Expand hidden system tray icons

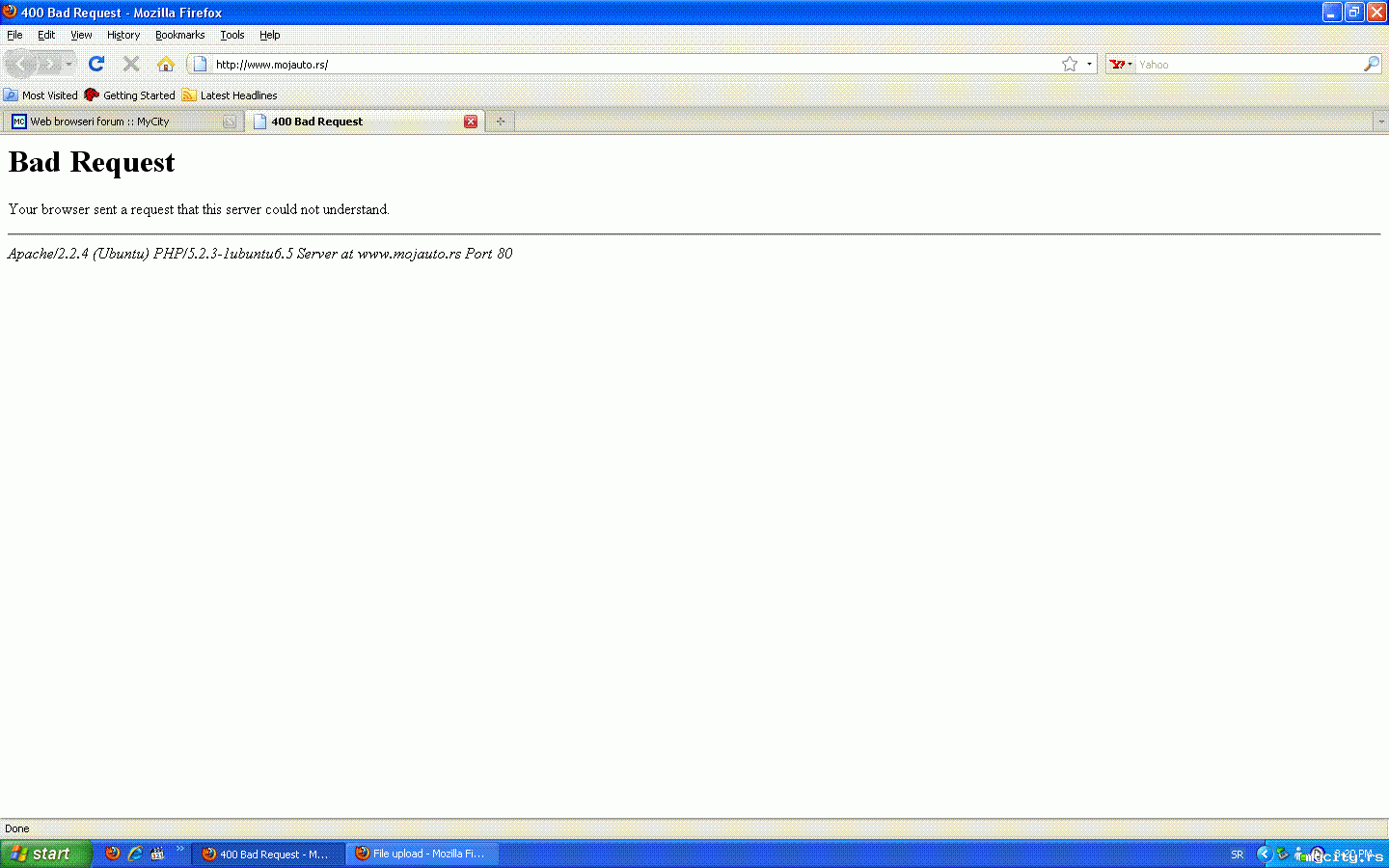pyautogui.click(x=1264, y=854)
